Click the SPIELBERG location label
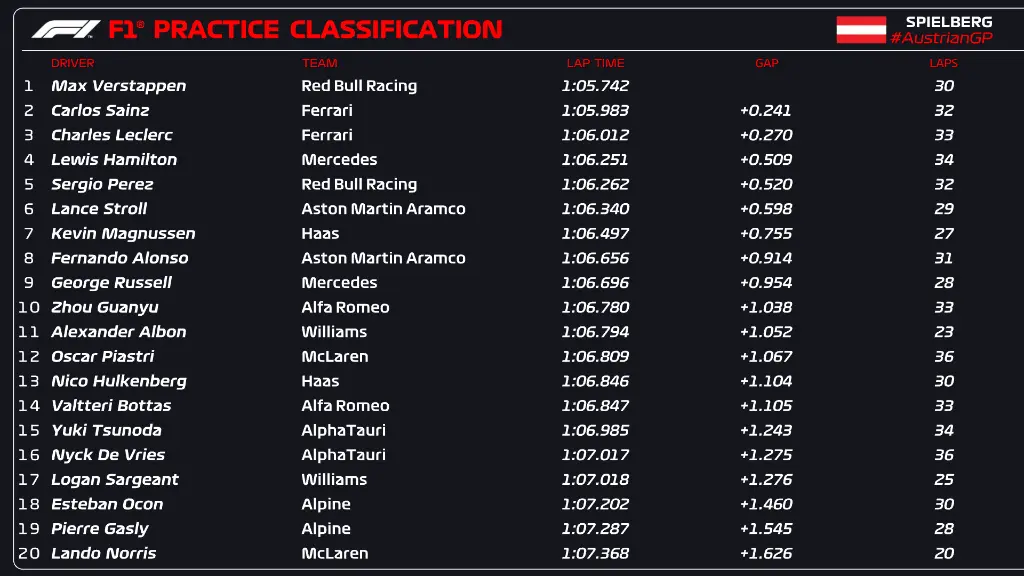 [x=949, y=21]
